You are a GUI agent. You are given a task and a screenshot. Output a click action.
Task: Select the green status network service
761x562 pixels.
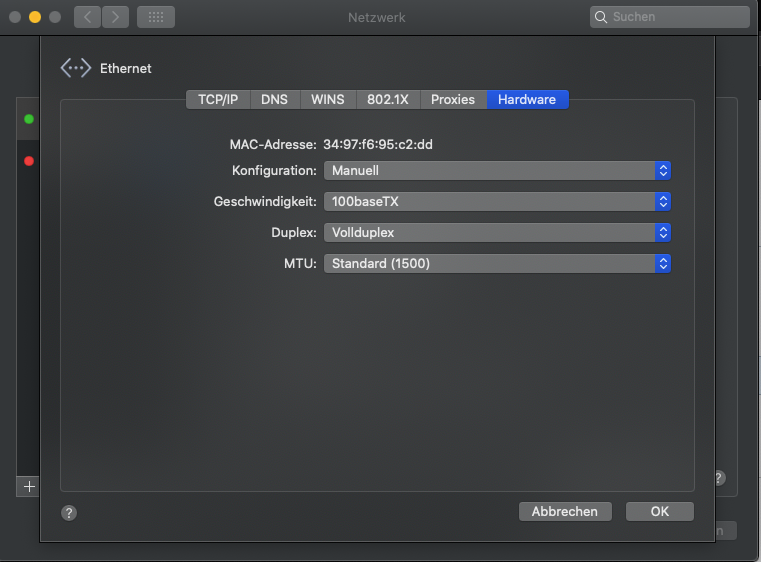coord(29,120)
